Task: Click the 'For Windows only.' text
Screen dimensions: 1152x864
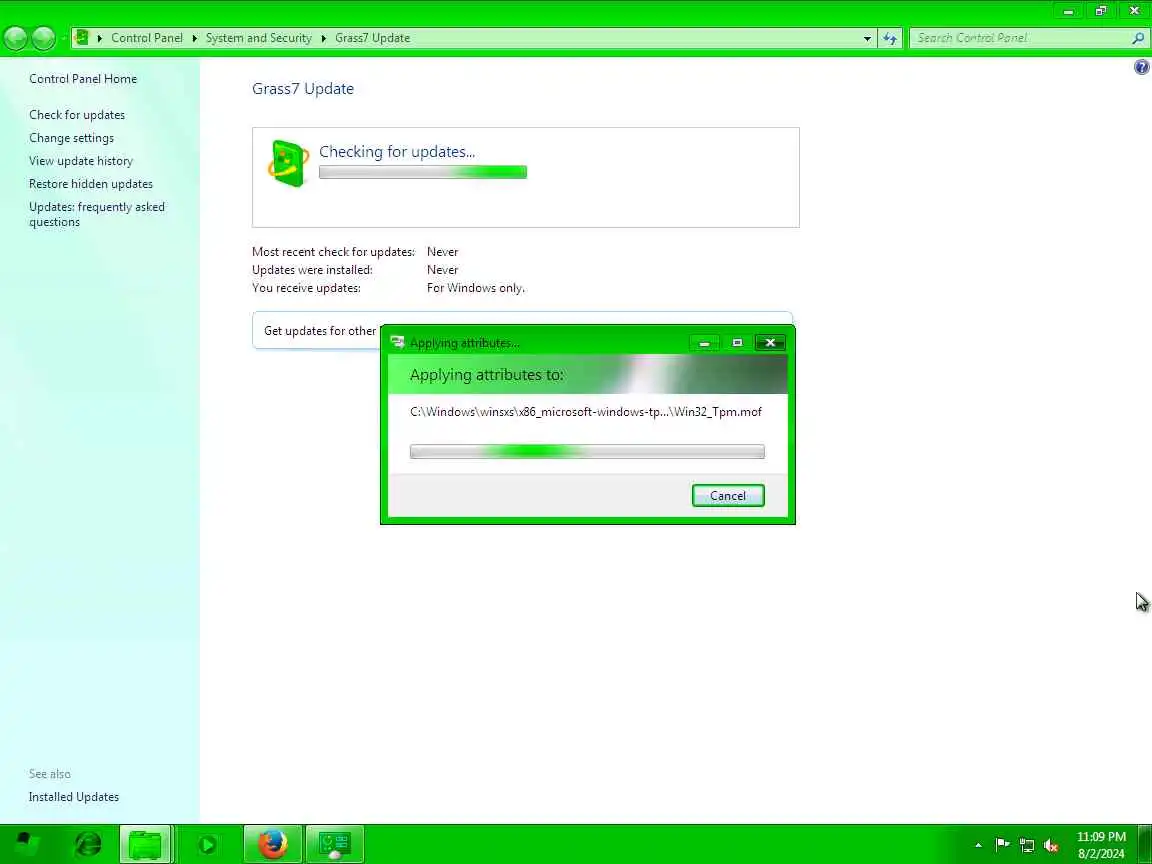Action: pos(475,288)
